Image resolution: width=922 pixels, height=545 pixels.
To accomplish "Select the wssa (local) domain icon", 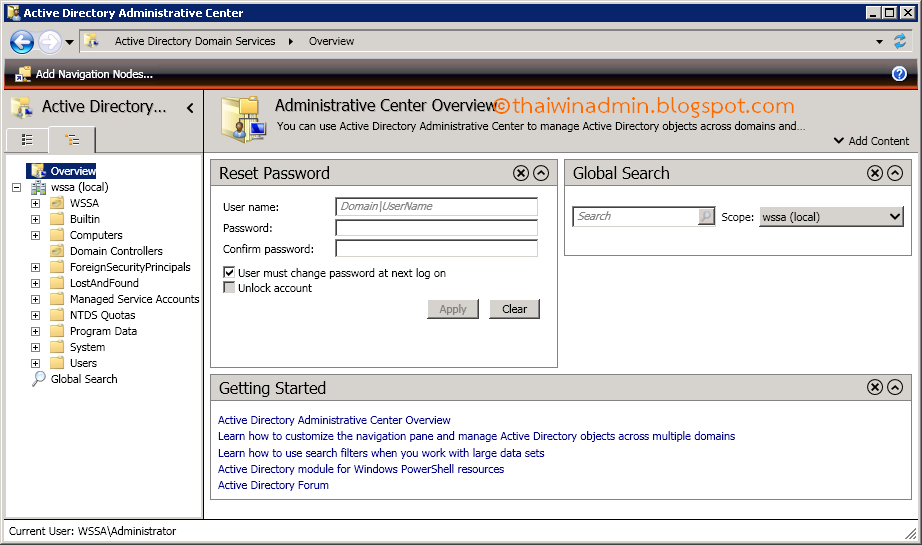I will pos(39,188).
